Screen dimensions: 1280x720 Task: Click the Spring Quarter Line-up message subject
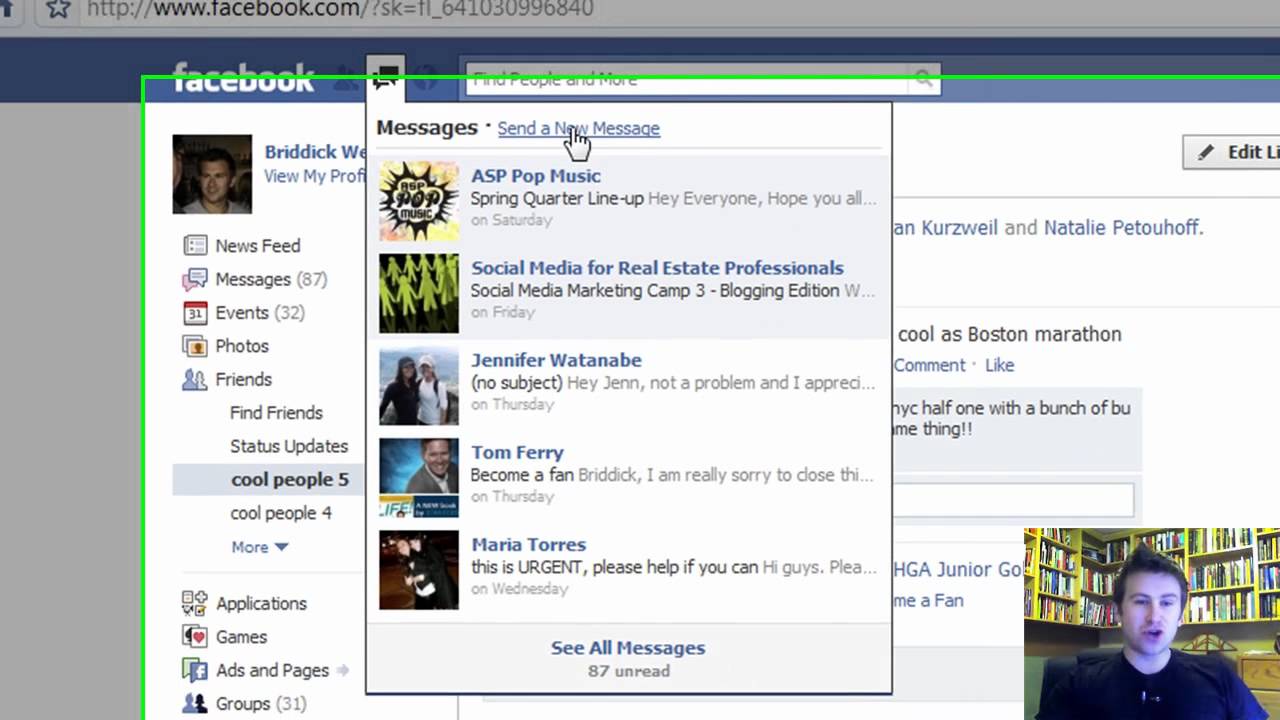pos(557,198)
